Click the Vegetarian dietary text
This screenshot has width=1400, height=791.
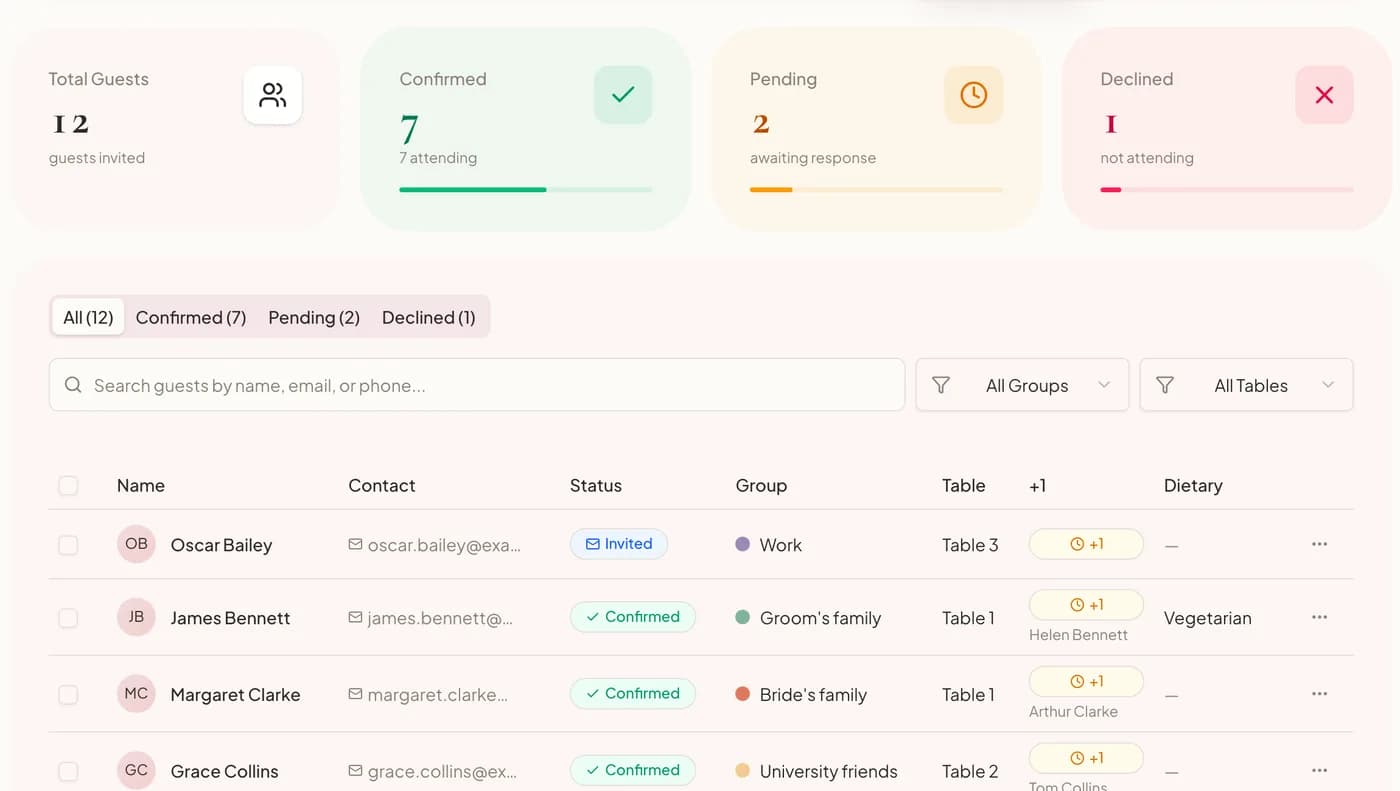(x=1207, y=618)
